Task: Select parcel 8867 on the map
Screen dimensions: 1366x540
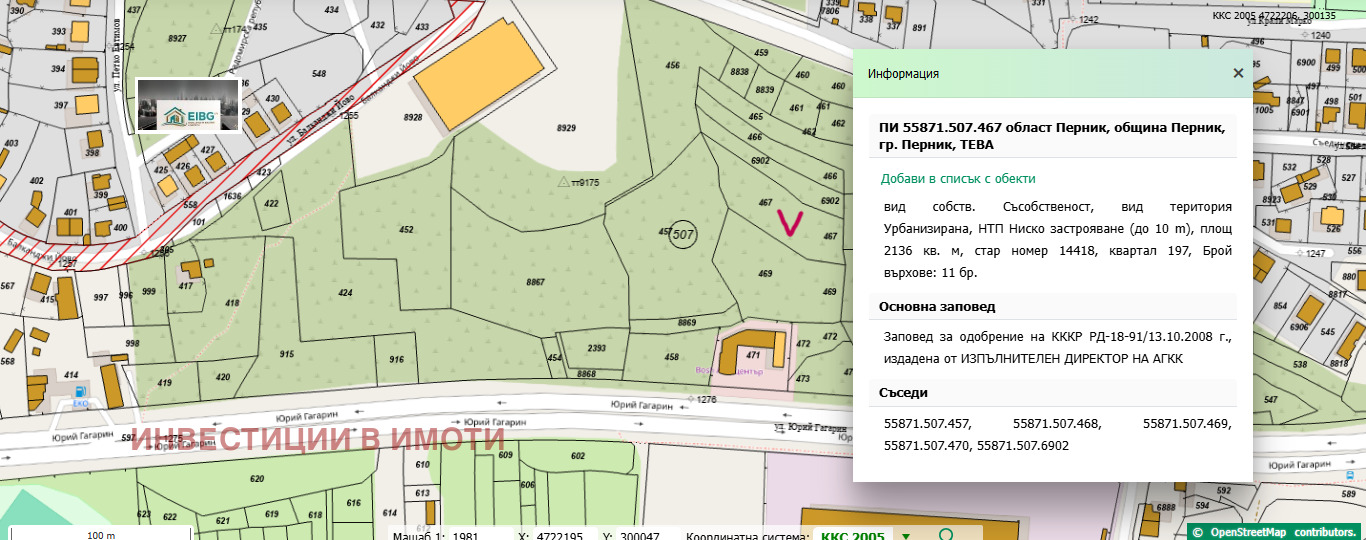Action: (x=535, y=282)
